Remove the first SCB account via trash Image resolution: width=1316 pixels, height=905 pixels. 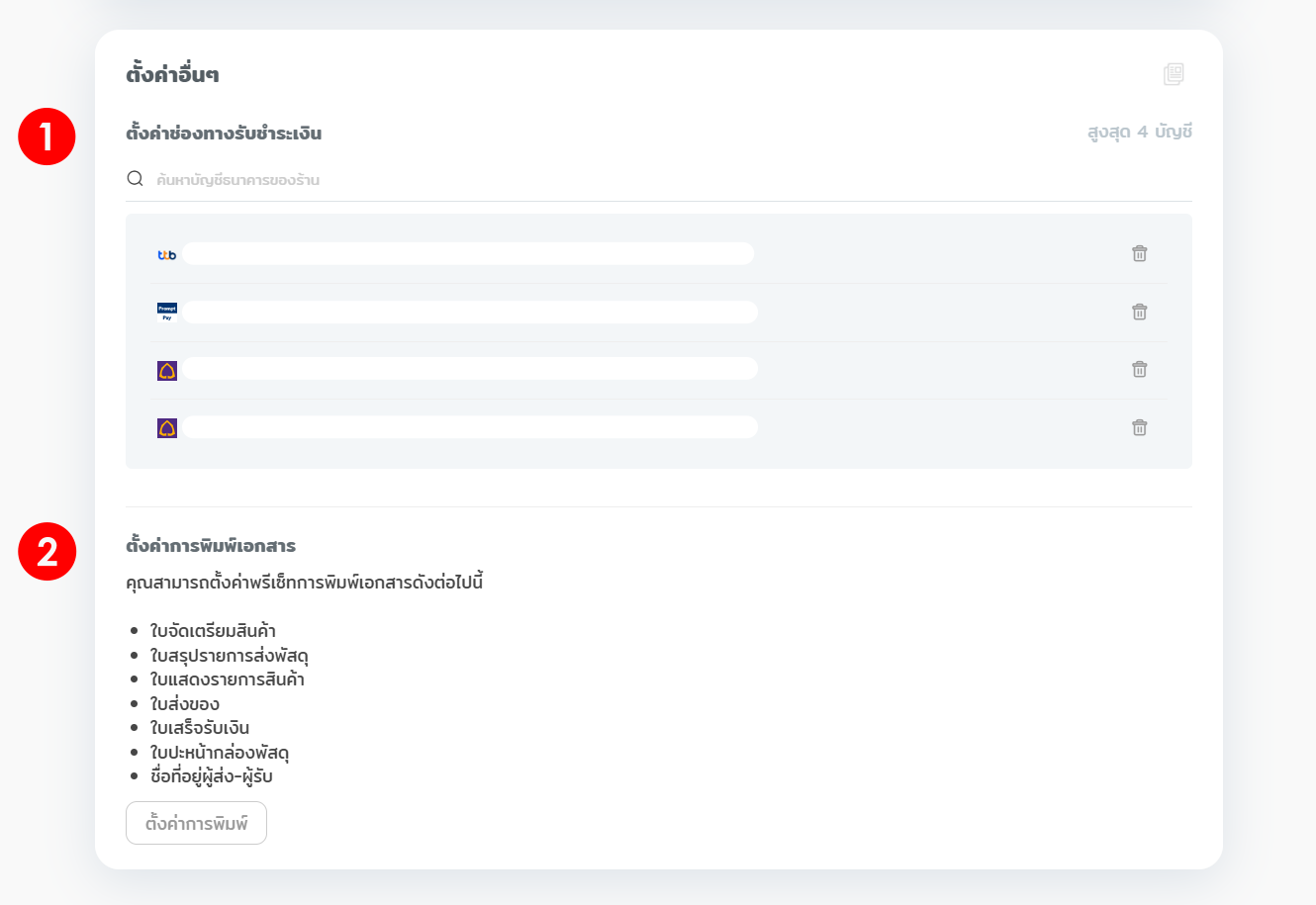1139,370
